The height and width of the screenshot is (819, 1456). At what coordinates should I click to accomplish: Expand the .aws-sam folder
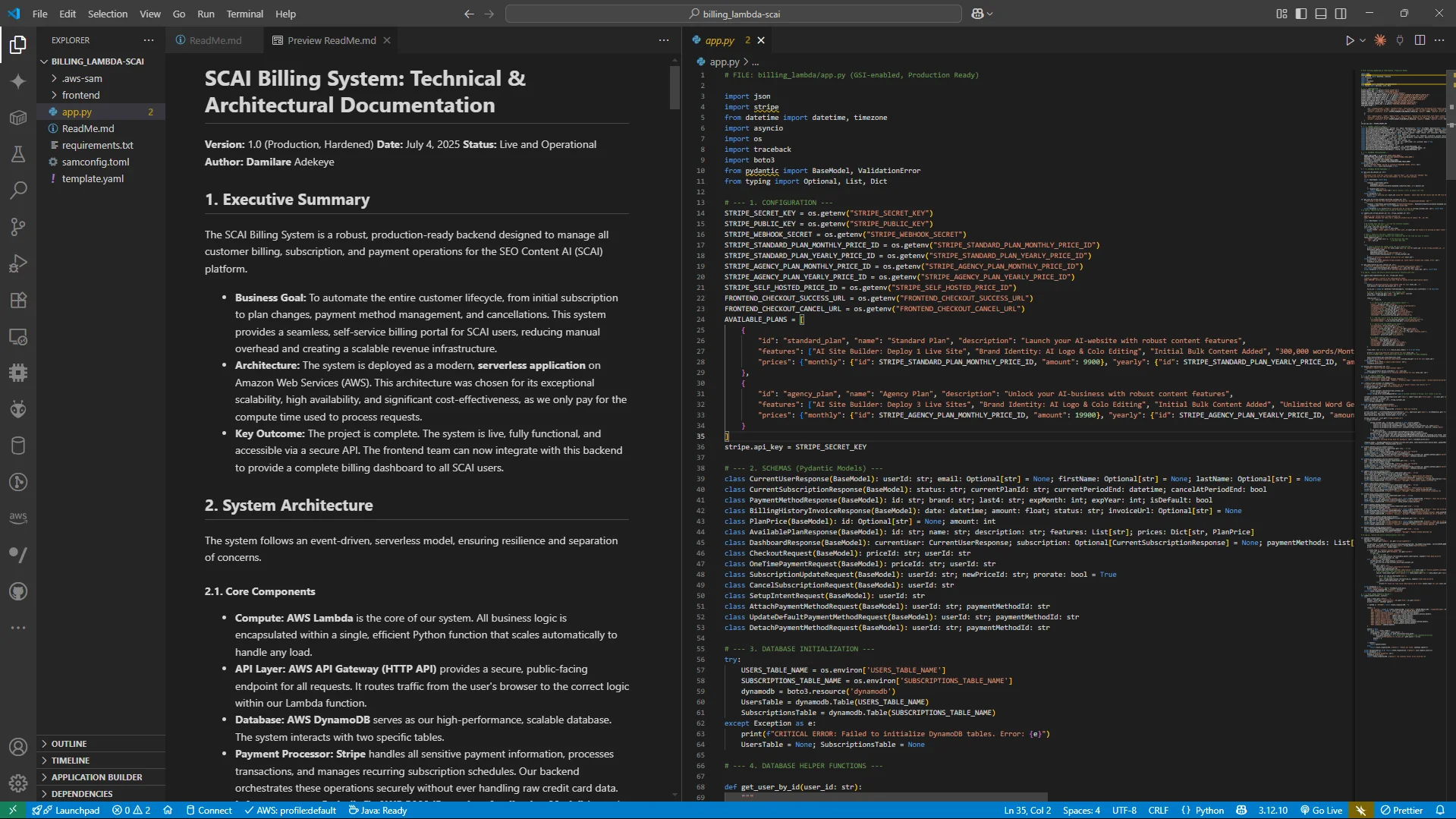pos(82,78)
